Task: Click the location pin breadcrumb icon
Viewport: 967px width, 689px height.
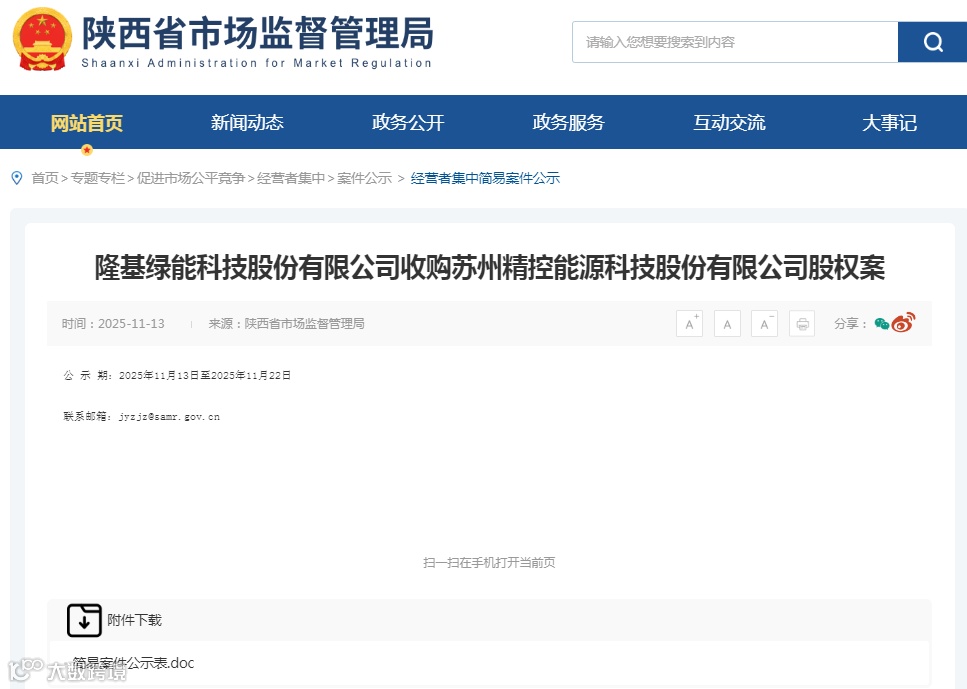Action: [x=15, y=178]
